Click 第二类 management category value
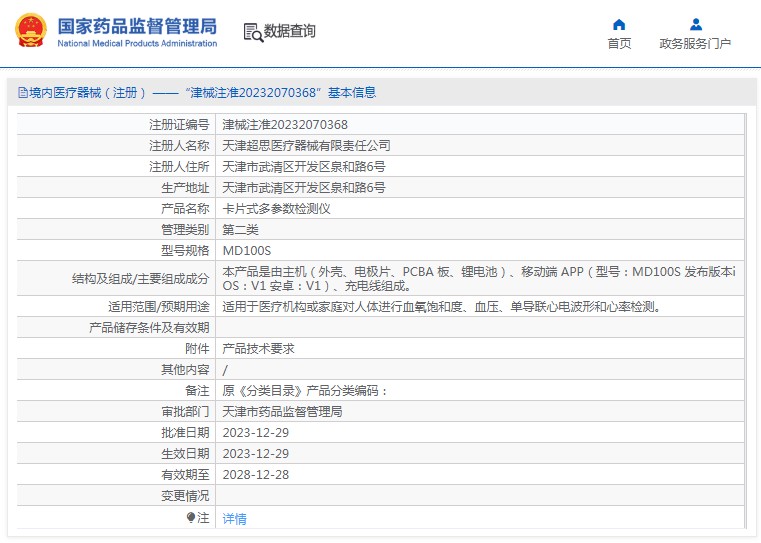 tap(240, 230)
